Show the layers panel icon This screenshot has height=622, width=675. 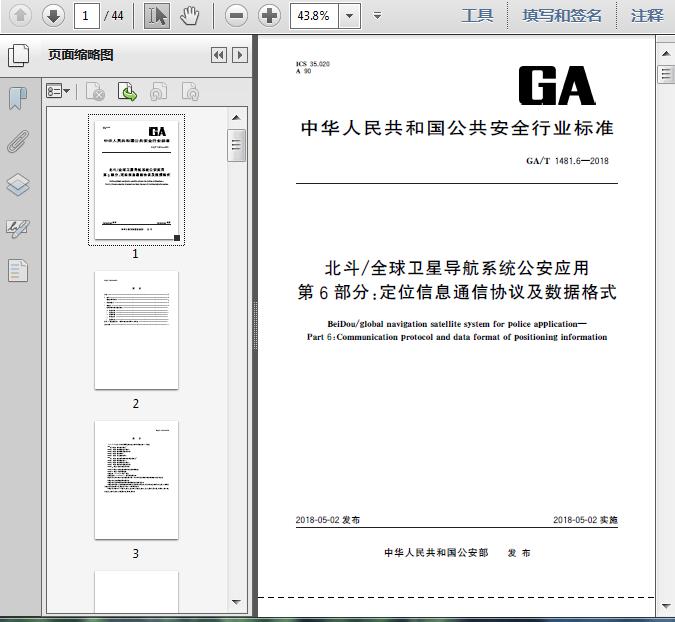18,185
